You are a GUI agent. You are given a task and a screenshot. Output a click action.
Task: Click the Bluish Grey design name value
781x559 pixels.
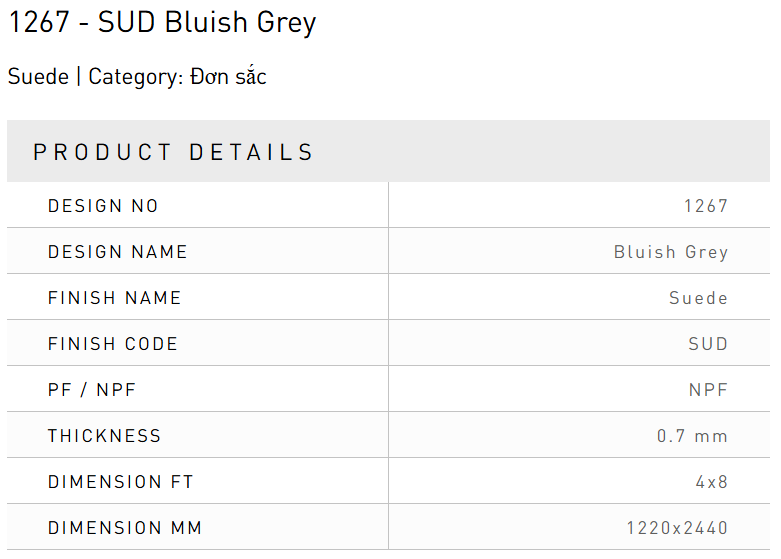point(671,252)
